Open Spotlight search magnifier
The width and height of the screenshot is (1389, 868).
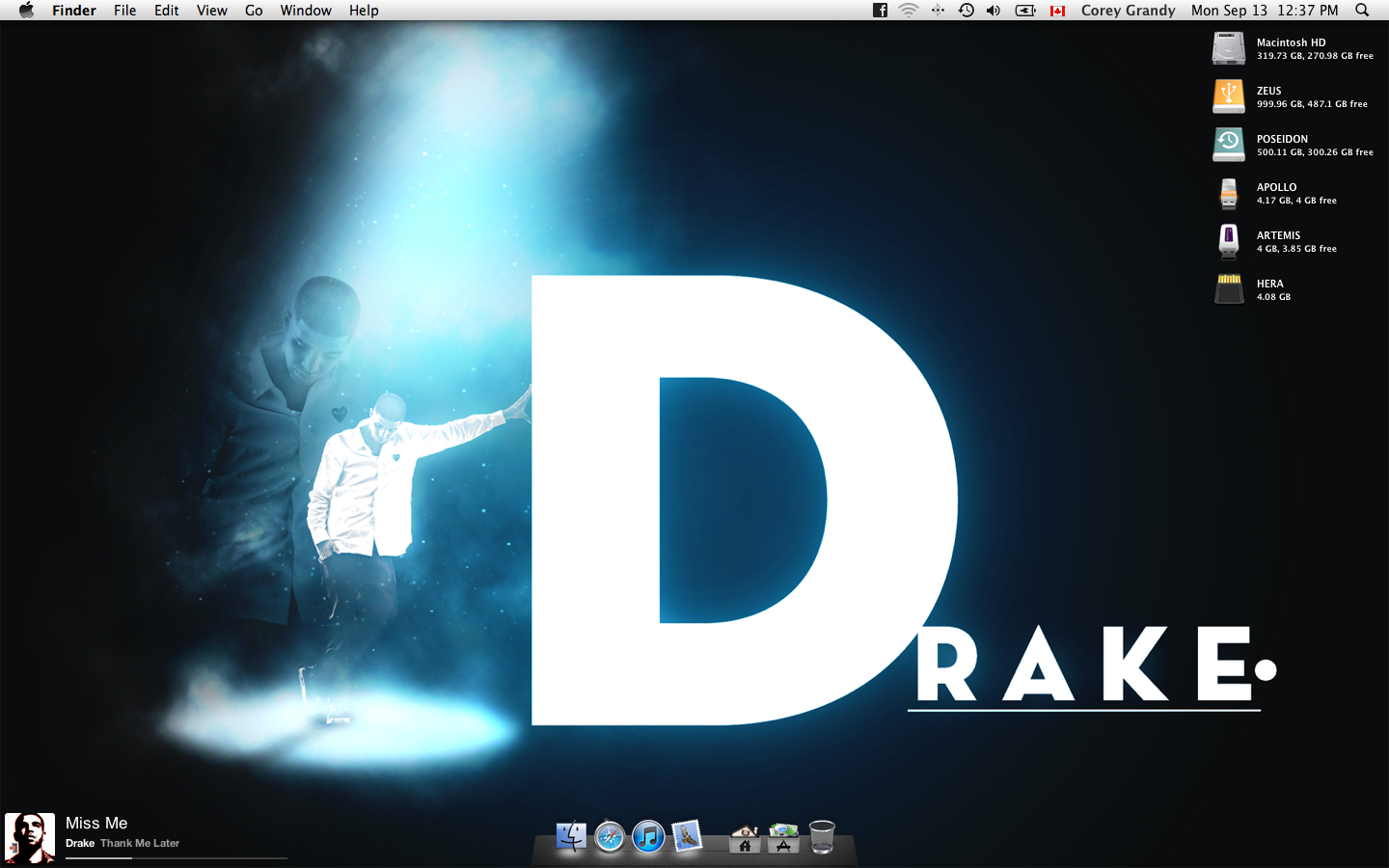point(1362,11)
